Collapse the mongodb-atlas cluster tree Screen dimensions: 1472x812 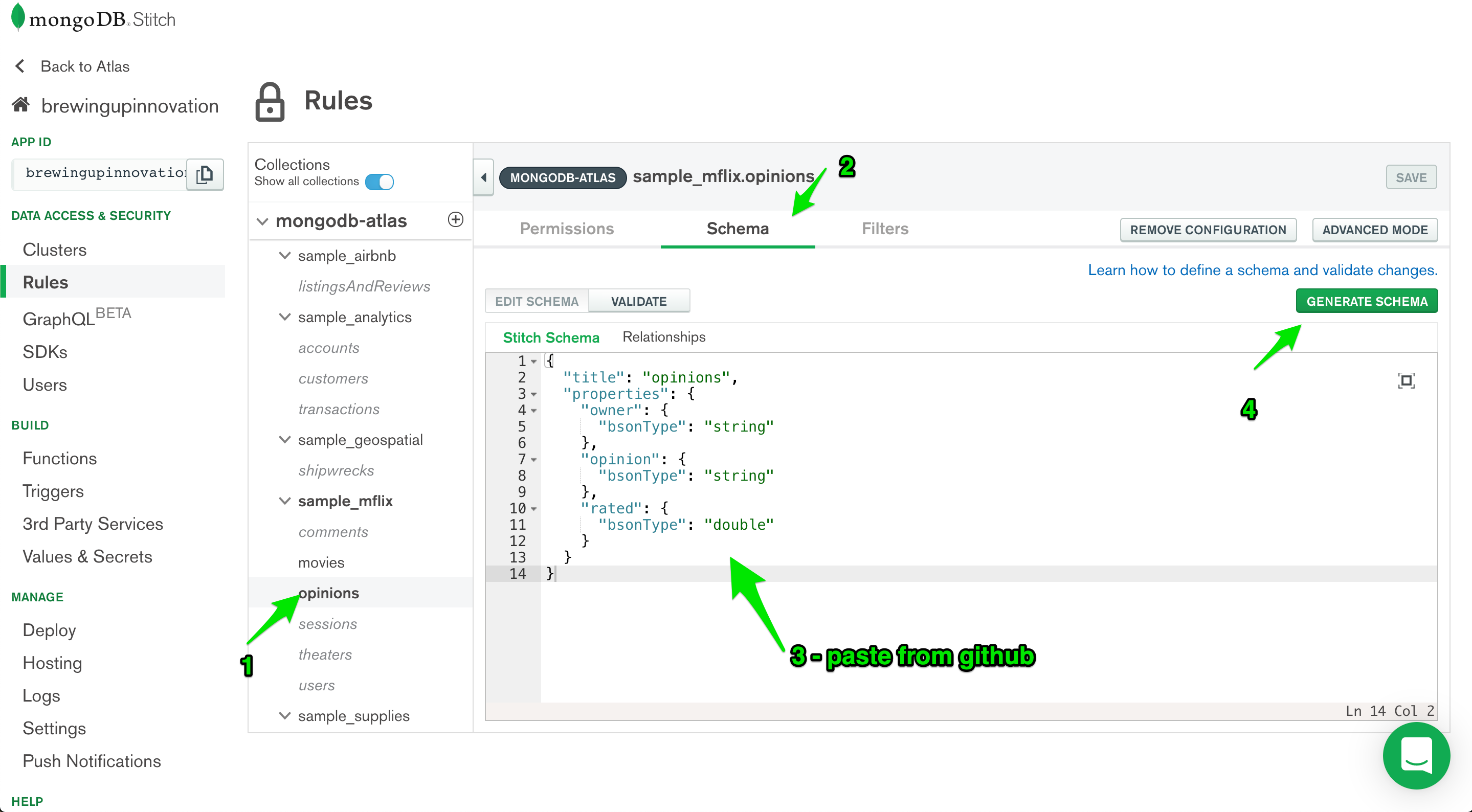click(262, 221)
